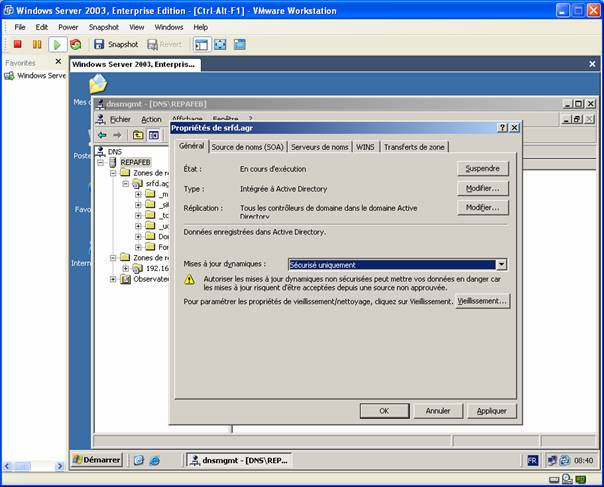The width and height of the screenshot is (604, 487).
Task: Click the dnsmgmt taskbar button
Action: (x=239, y=460)
